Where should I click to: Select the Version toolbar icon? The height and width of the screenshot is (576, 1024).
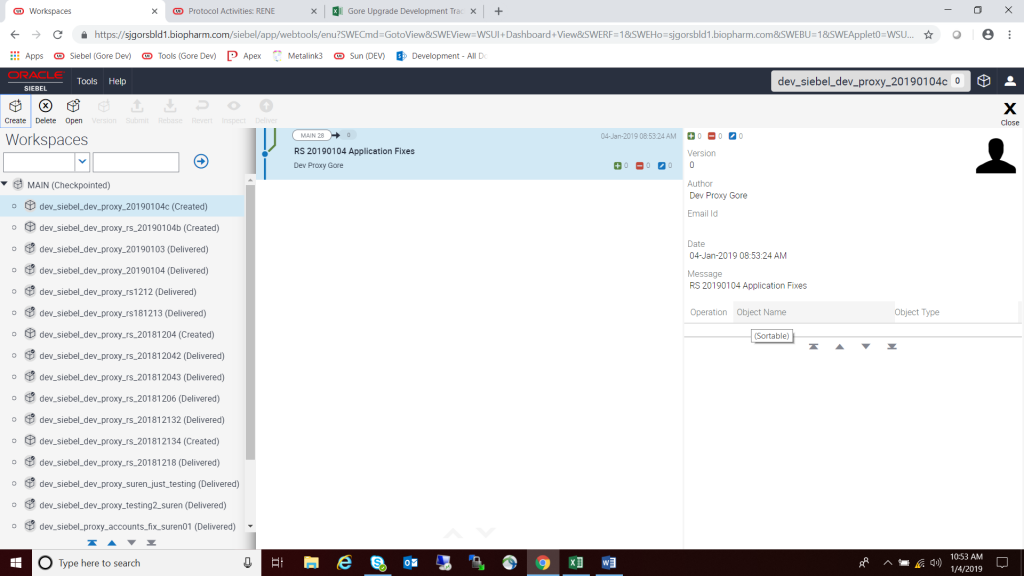pyautogui.click(x=104, y=110)
